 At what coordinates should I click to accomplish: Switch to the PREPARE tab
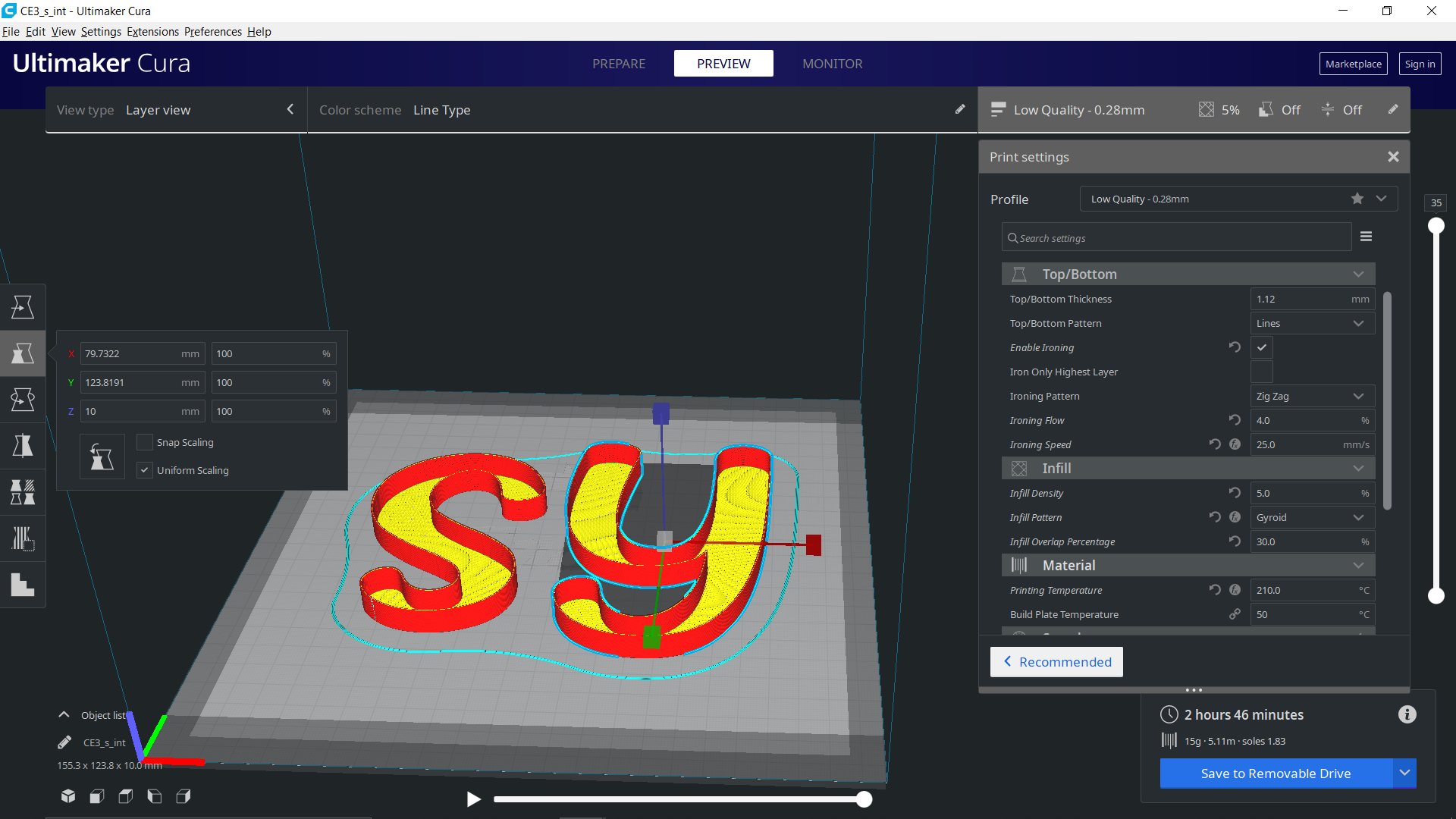point(619,64)
